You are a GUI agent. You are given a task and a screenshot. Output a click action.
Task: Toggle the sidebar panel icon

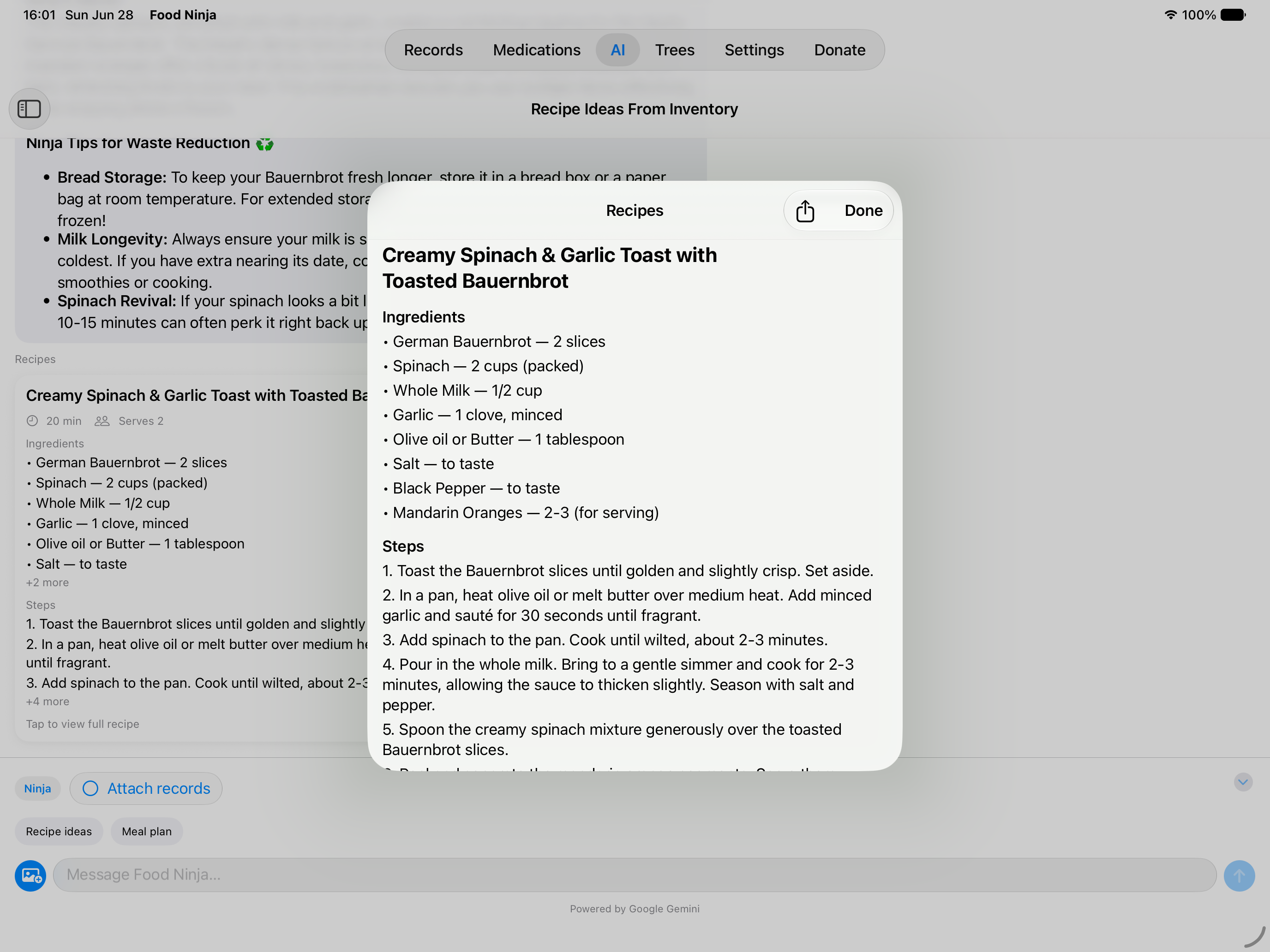(29, 108)
